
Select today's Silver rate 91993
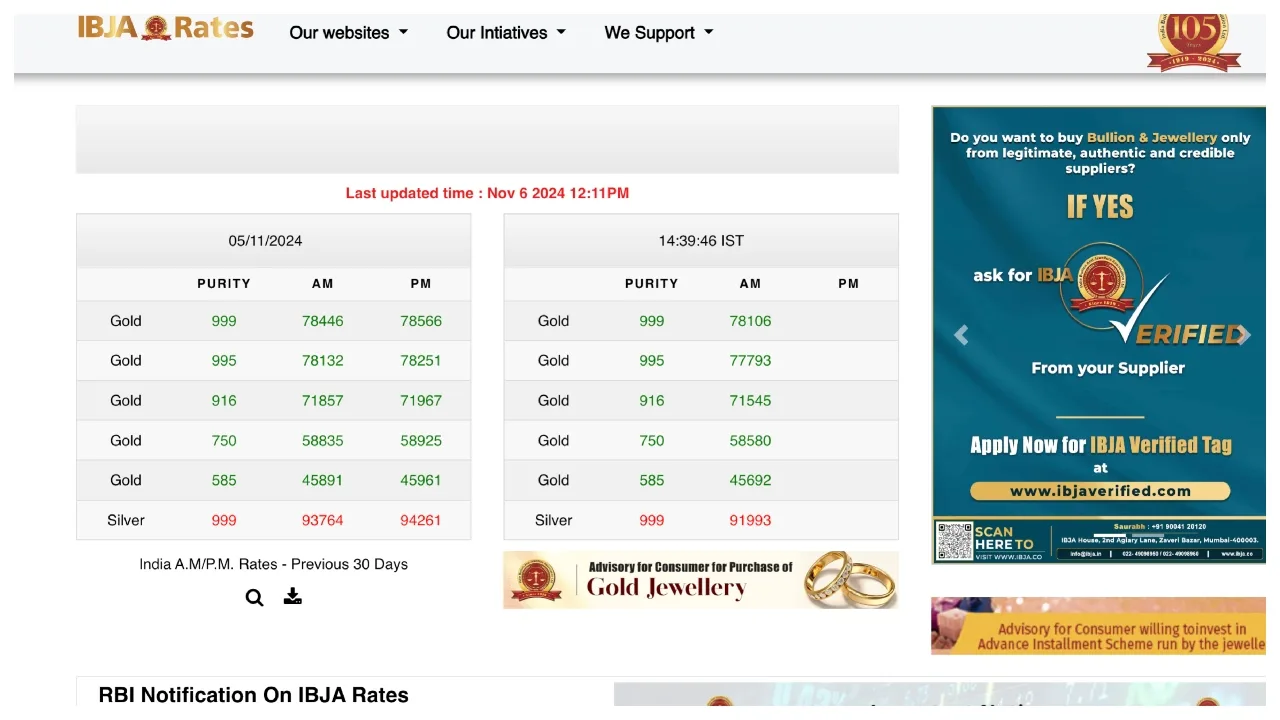pos(751,521)
